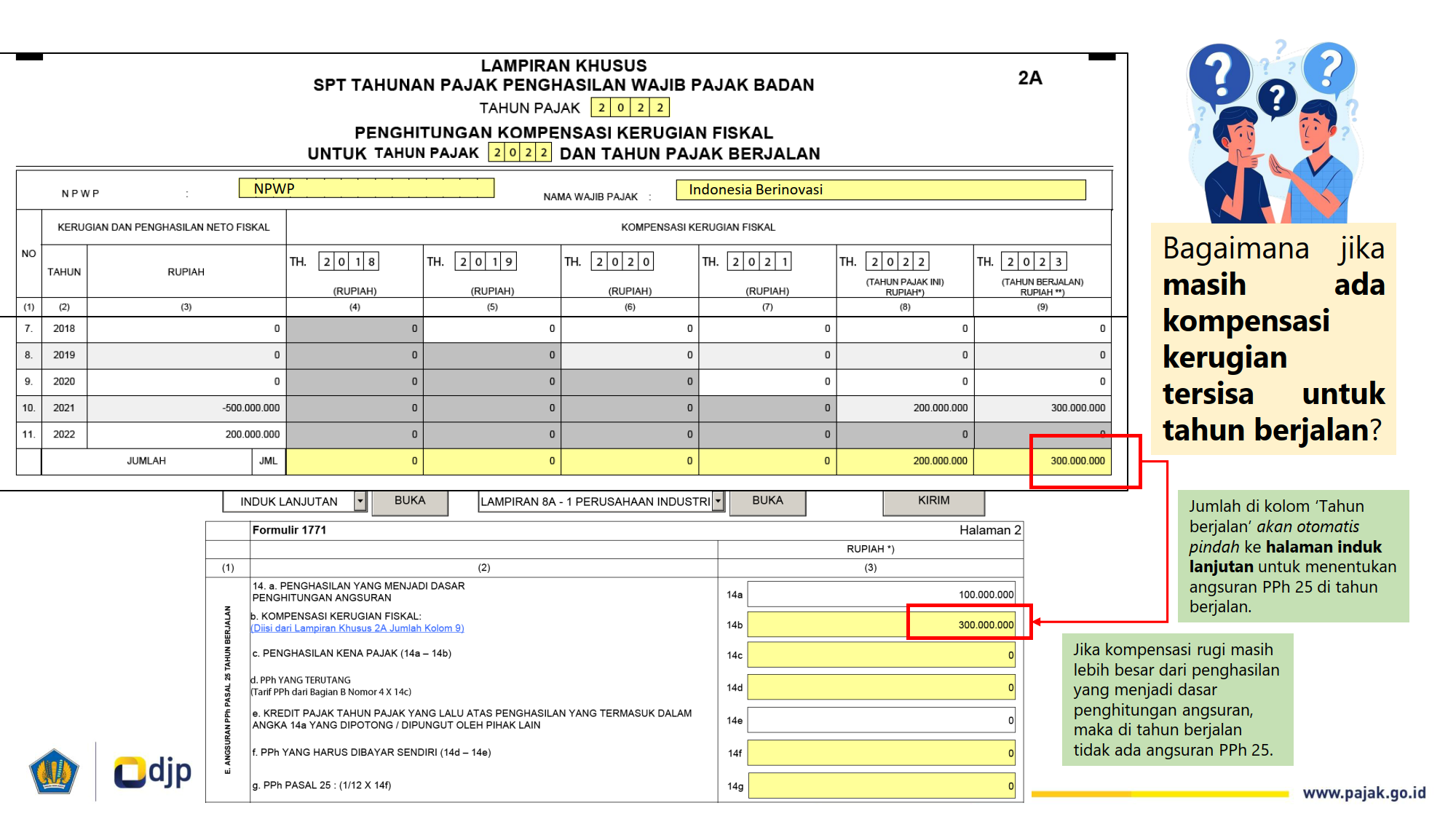The width and height of the screenshot is (1456, 819).
Task: Click the illustration of two people with question marks
Action: tap(1273, 131)
